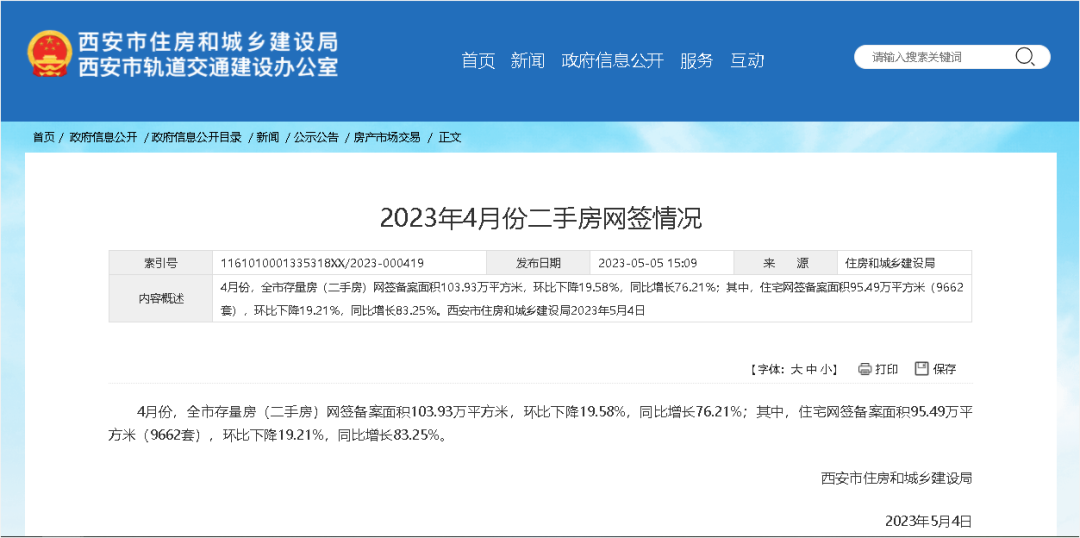Click the save disk icon
1080x538 pixels.
[x=922, y=369]
